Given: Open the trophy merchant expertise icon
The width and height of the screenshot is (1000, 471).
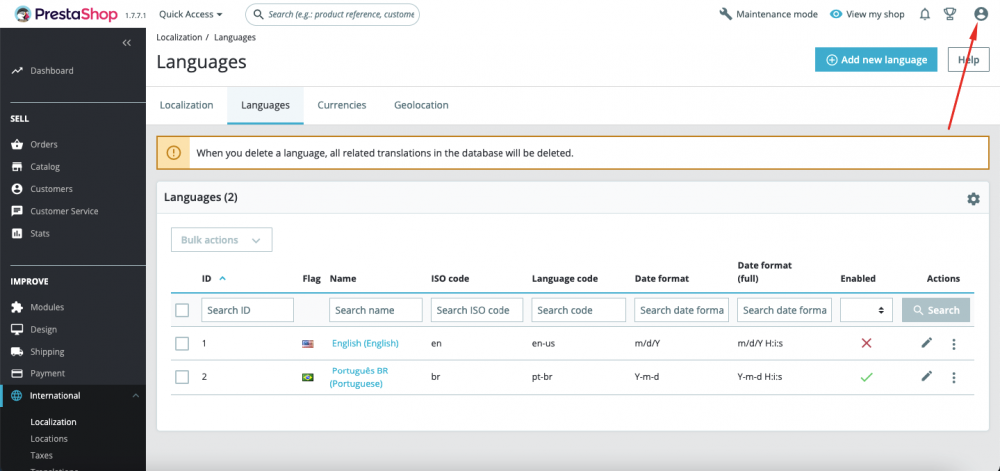Looking at the screenshot, I should click(951, 14).
